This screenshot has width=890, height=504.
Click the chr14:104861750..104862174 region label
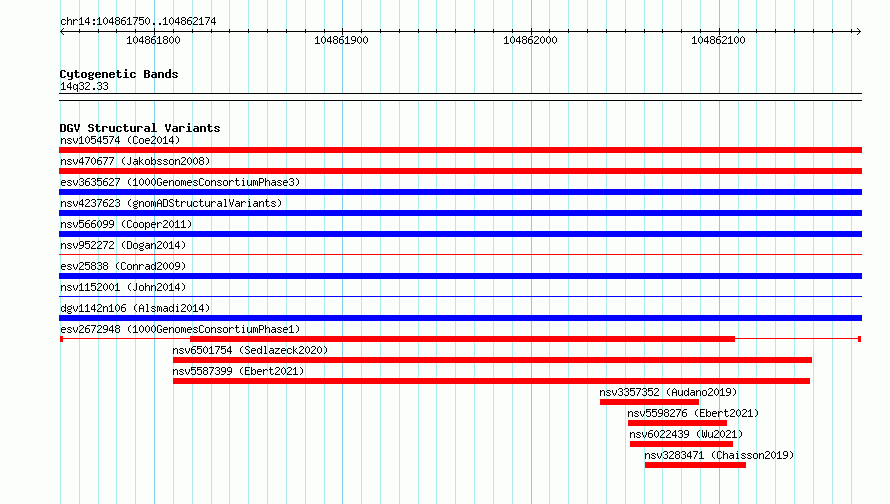(138, 21)
